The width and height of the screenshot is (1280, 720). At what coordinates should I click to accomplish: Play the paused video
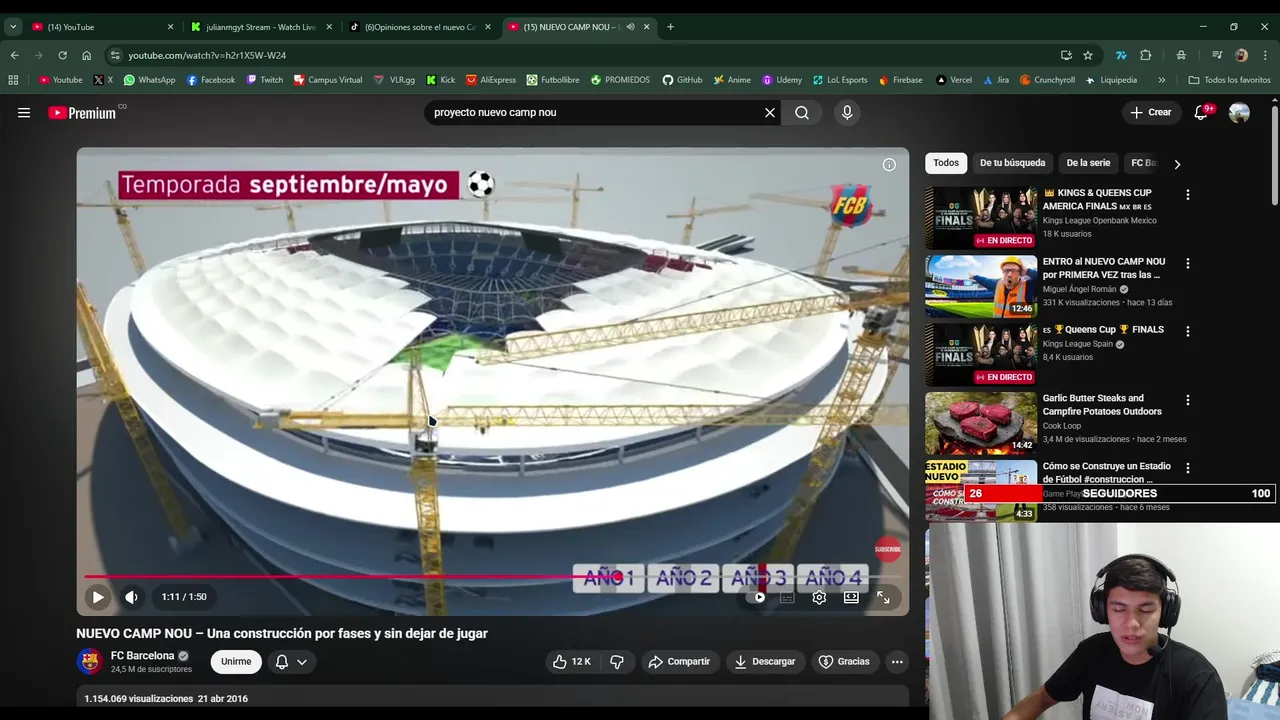click(98, 597)
